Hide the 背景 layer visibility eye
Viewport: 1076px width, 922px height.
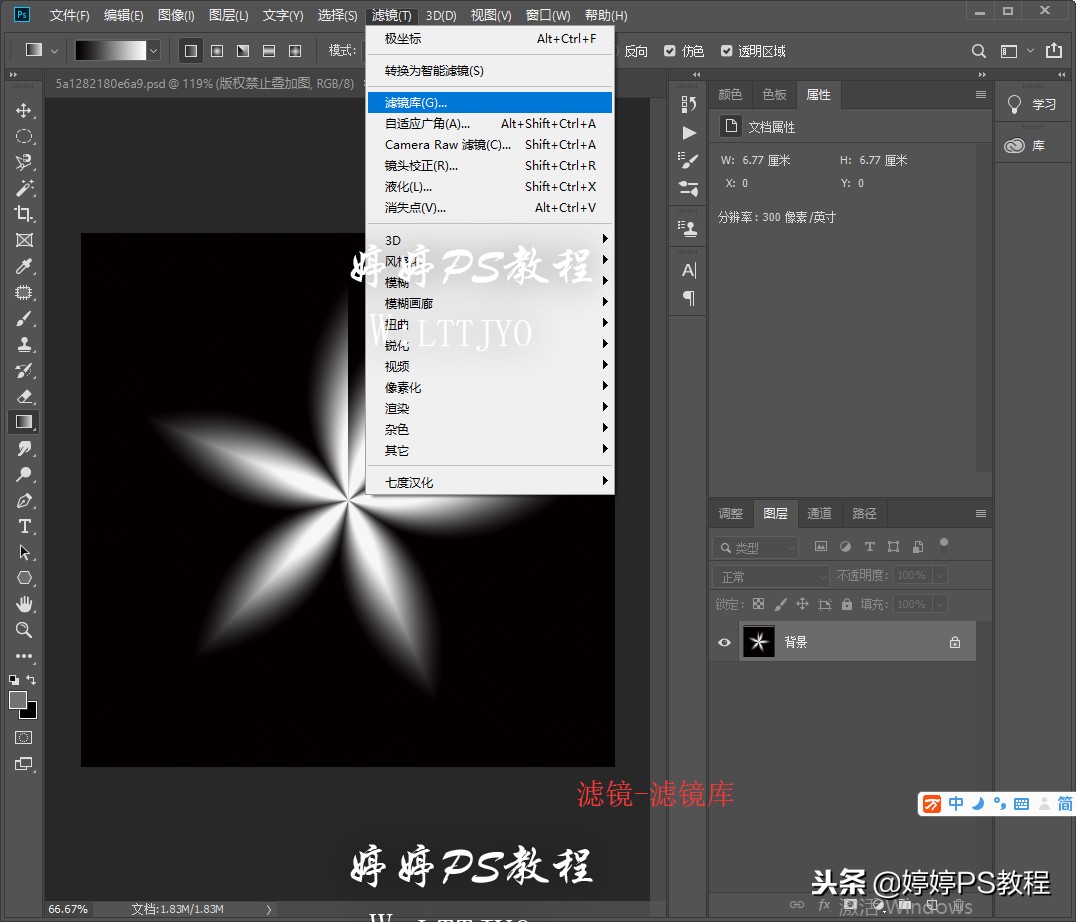point(725,643)
